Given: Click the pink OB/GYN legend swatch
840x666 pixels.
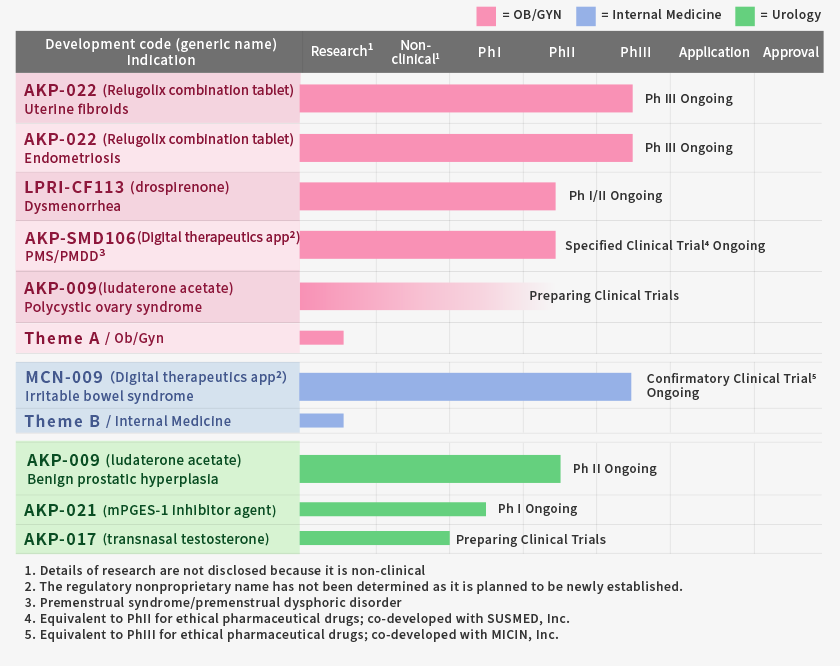Looking at the screenshot, I should (486, 15).
